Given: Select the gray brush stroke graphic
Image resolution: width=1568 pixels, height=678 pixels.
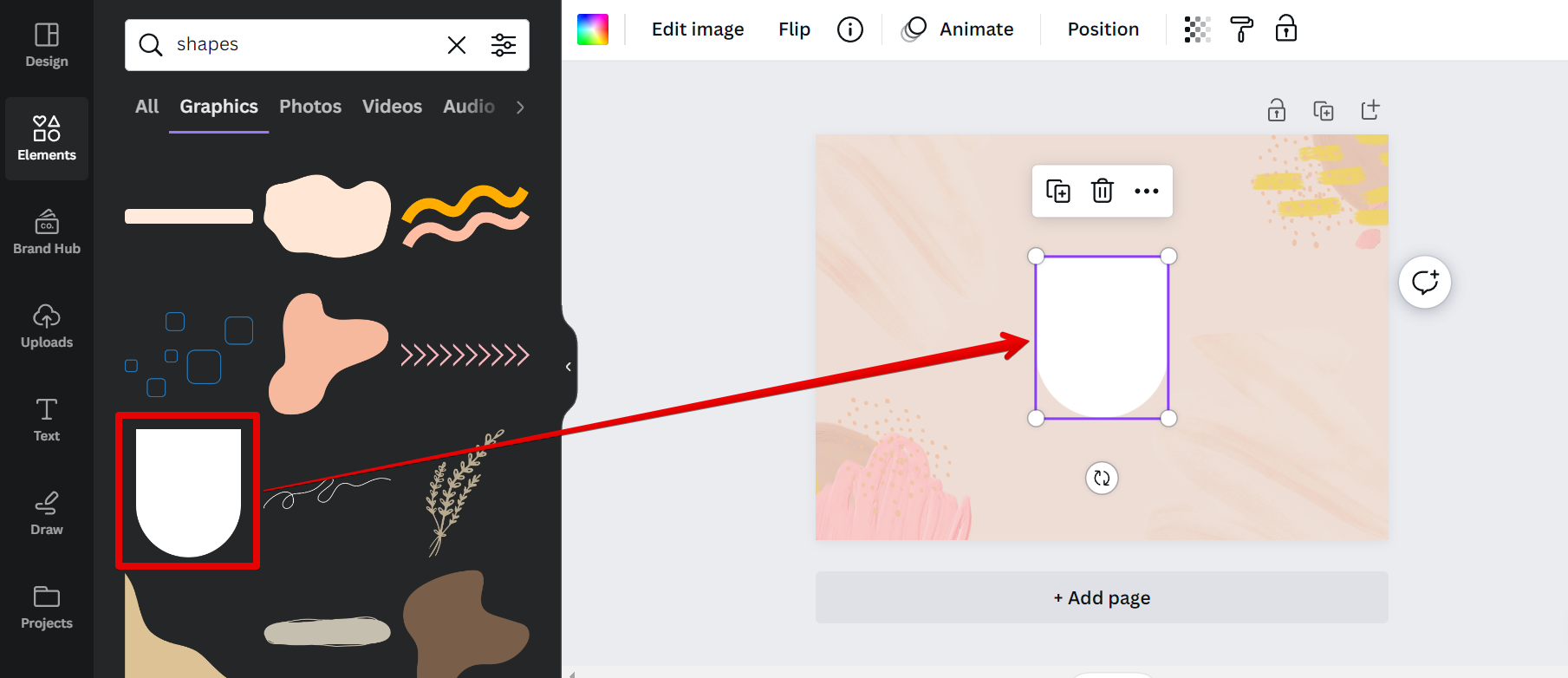Looking at the screenshot, I should pos(328,631).
